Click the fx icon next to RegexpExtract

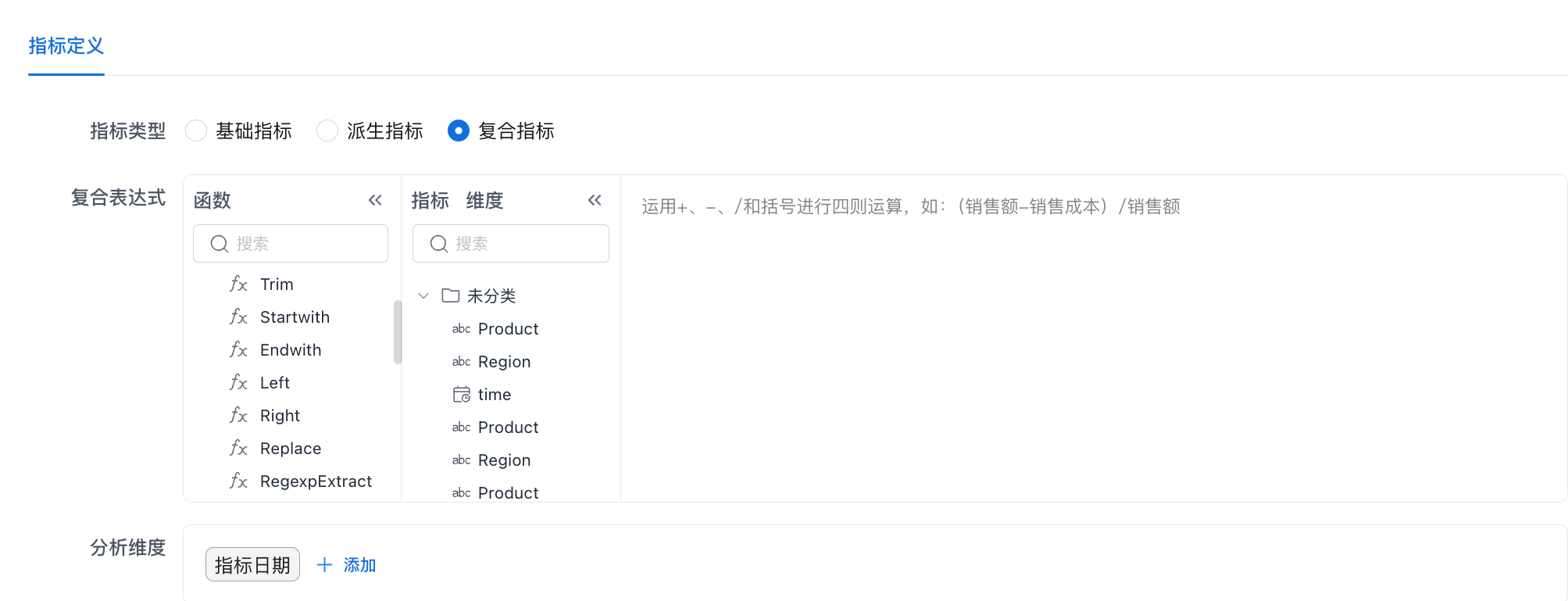(238, 481)
